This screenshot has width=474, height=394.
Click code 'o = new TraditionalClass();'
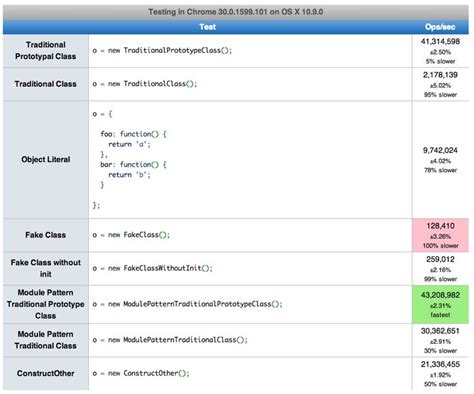point(145,84)
